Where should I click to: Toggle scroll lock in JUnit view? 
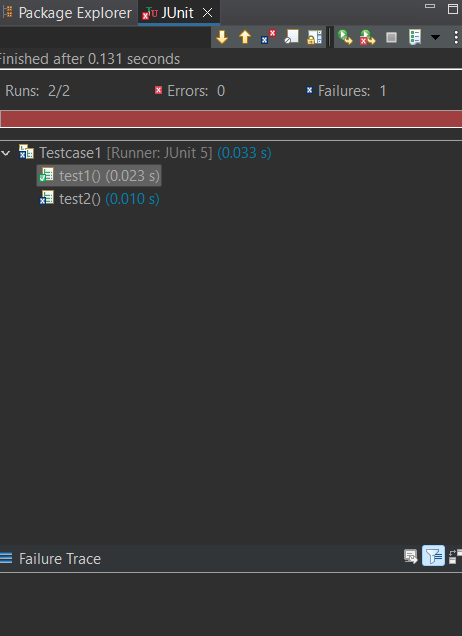click(x=314, y=37)
